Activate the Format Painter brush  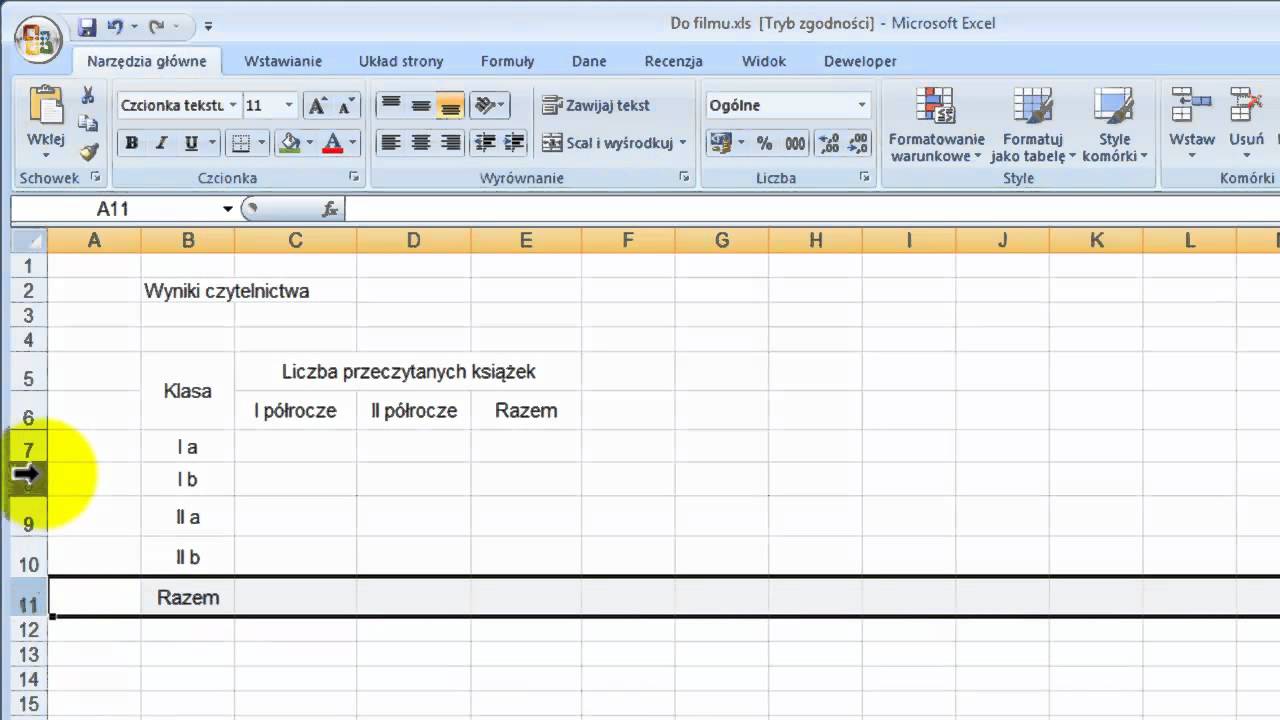pos(88,152)
